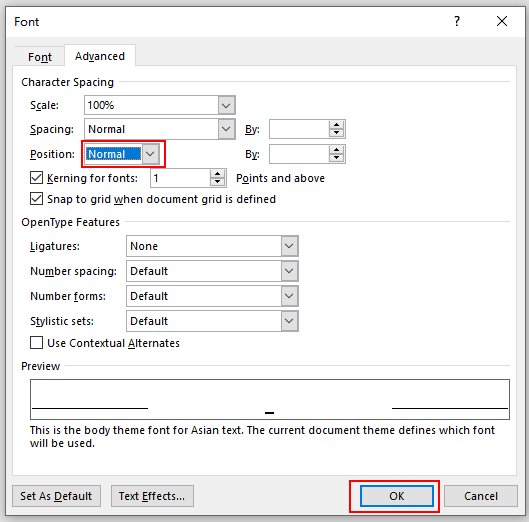Viewport: 529px width, 522px height.
Task: Click the Position By input field
Action: tap(299, 154)
